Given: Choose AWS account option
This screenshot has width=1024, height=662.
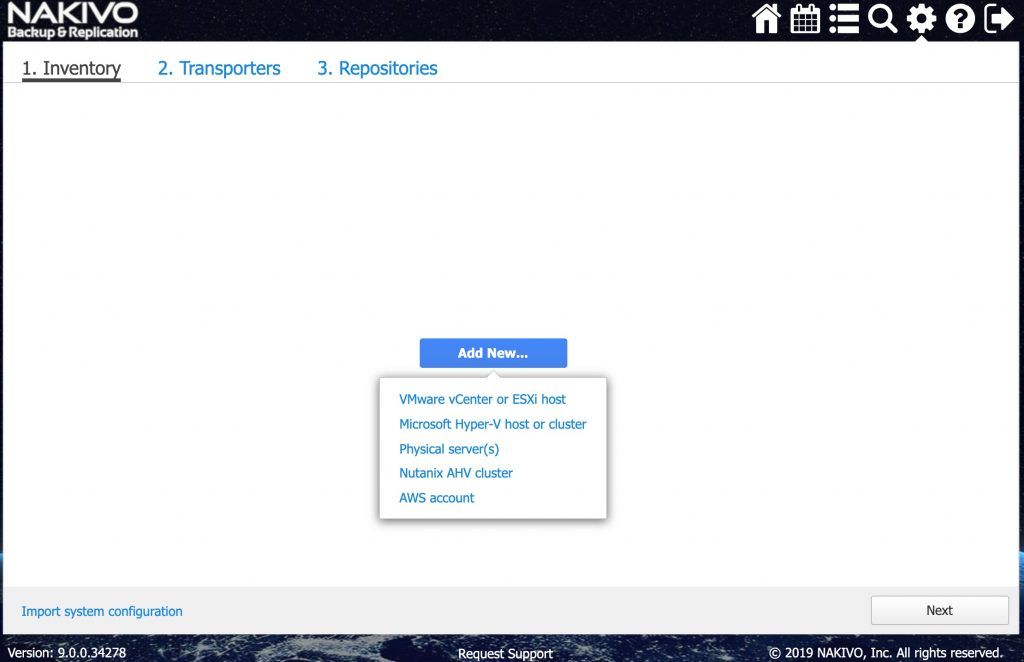Looking at the screenshot, I should pyautogui.click(x=436, y=497).
